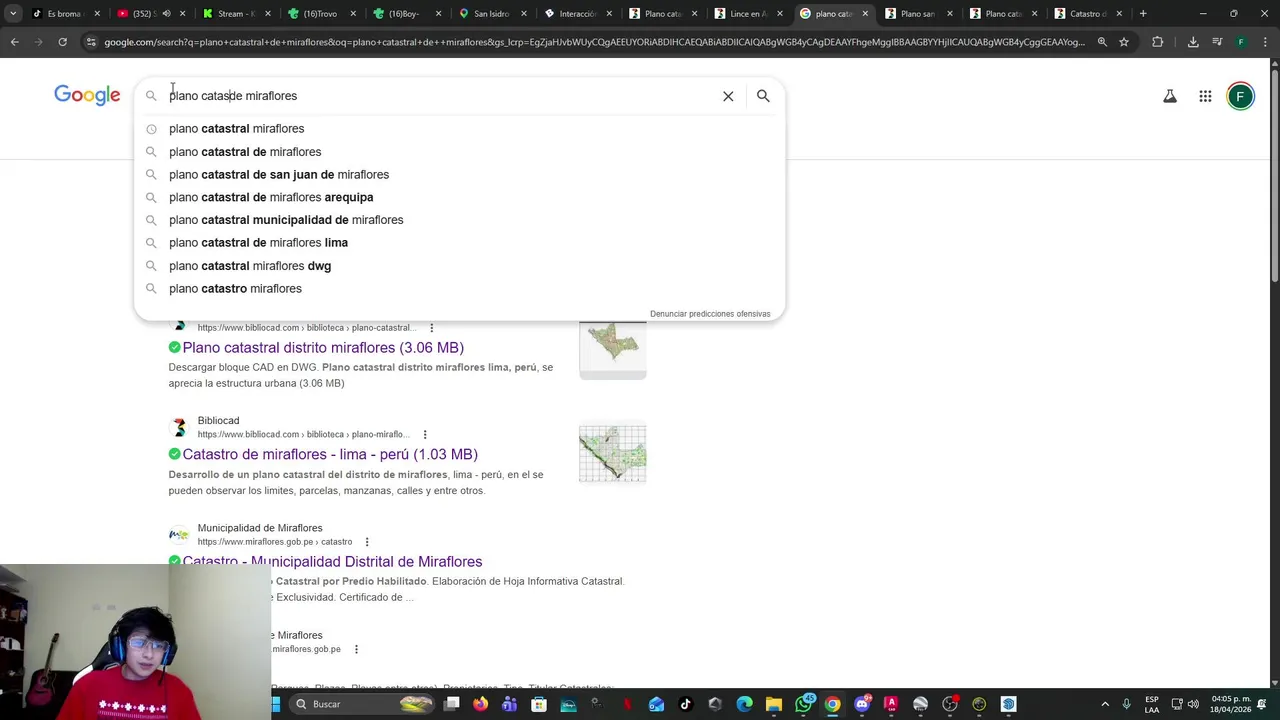Open the ESP LAA language indicator
The height and width of the screenshot is (720, 1280).
point(1152,704)
